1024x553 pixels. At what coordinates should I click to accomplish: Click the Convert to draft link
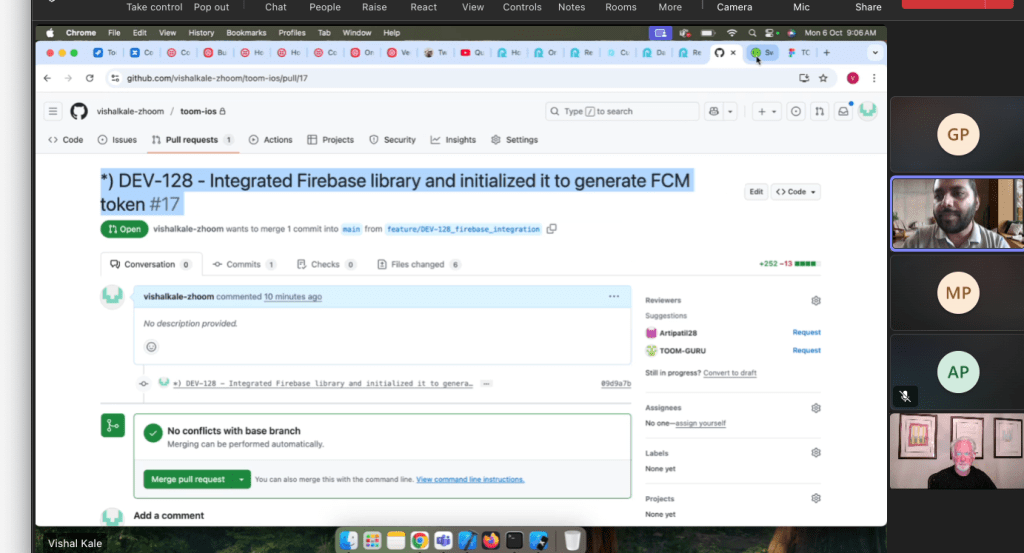(x=729, y=373)
